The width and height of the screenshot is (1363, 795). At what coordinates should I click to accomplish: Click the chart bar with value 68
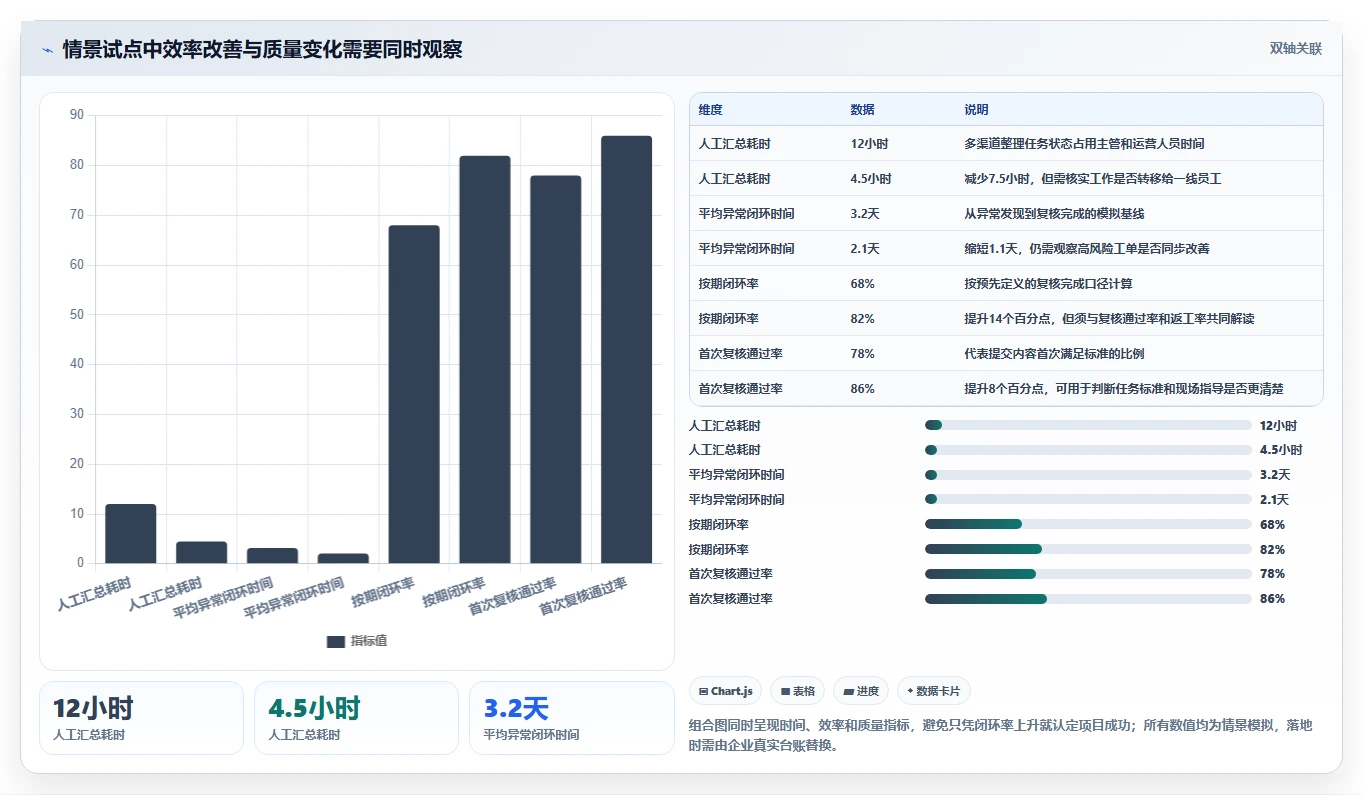414,394
